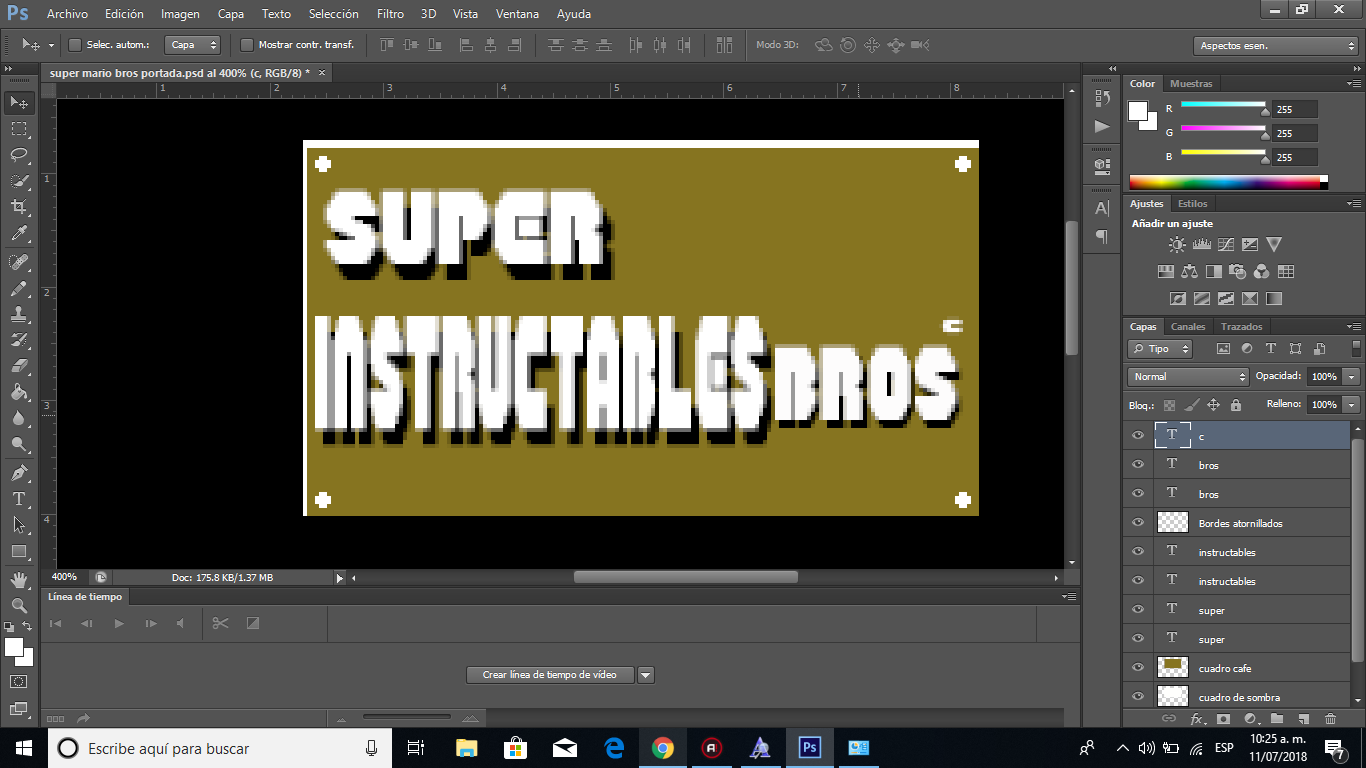Add a Color Balance adjustment

point(1190,271)
